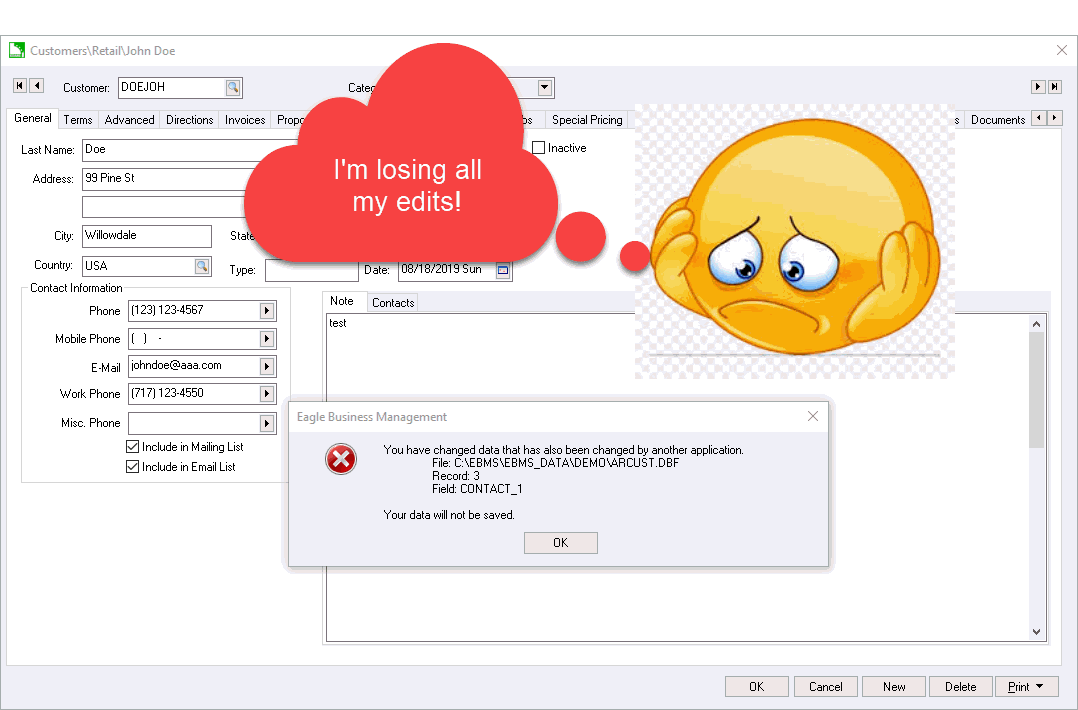
Task: Open the Country lookup magnifier icon
Action: [x=202, y=266]
